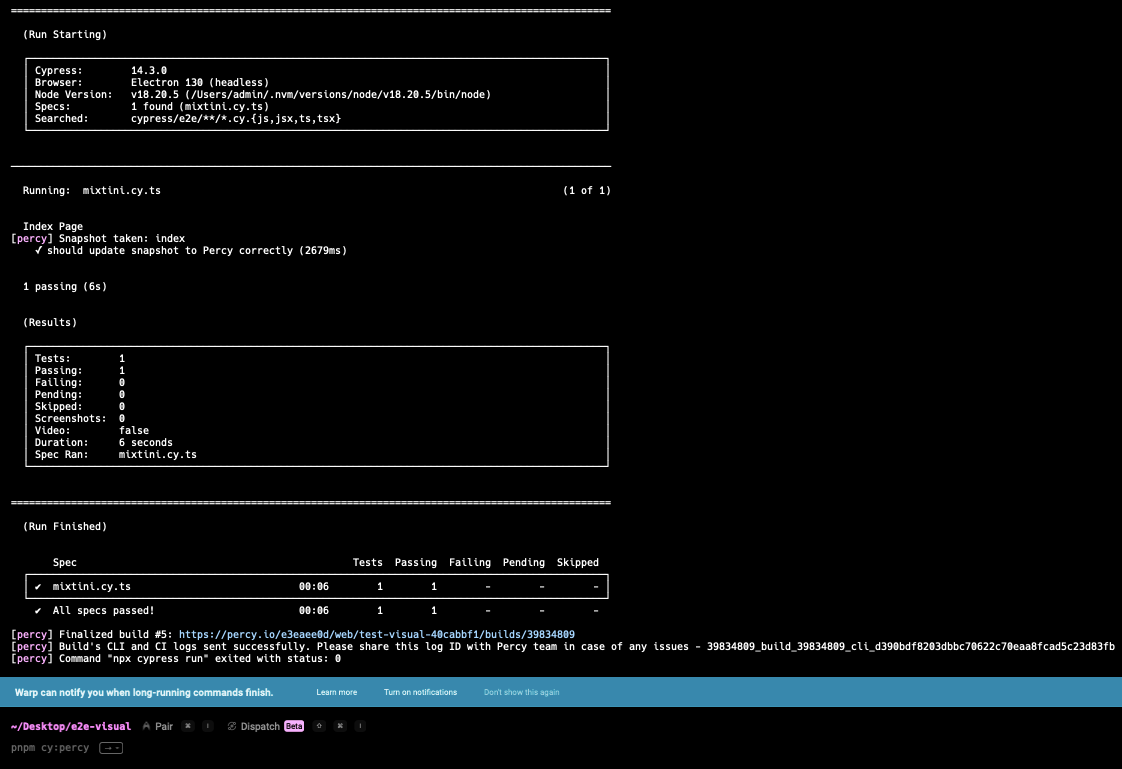Viewport: 1122px width, 769px height.
Task: Click the I key icon after Dispatch
Action: tap(359, 726)
